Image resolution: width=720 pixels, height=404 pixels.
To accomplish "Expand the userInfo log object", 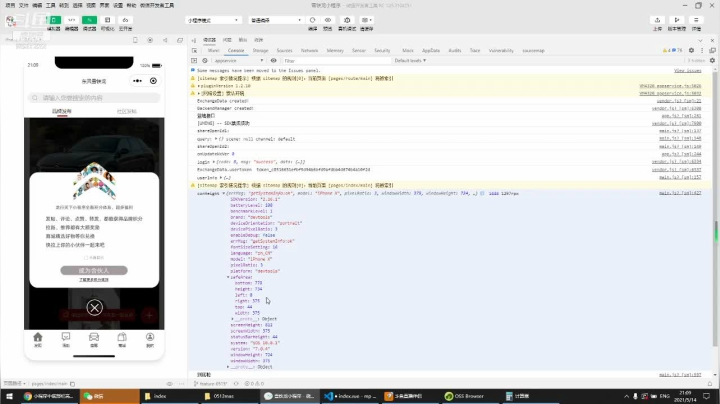I will point(222,178).
